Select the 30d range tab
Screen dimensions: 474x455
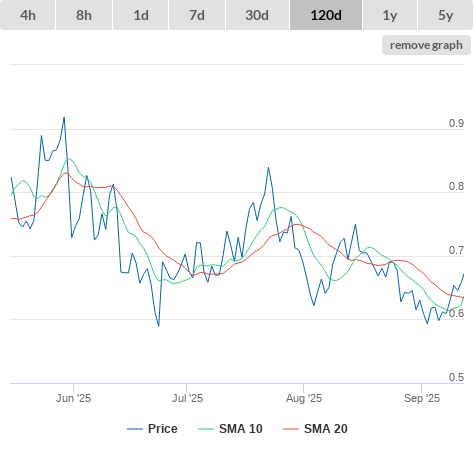(257, 15)
